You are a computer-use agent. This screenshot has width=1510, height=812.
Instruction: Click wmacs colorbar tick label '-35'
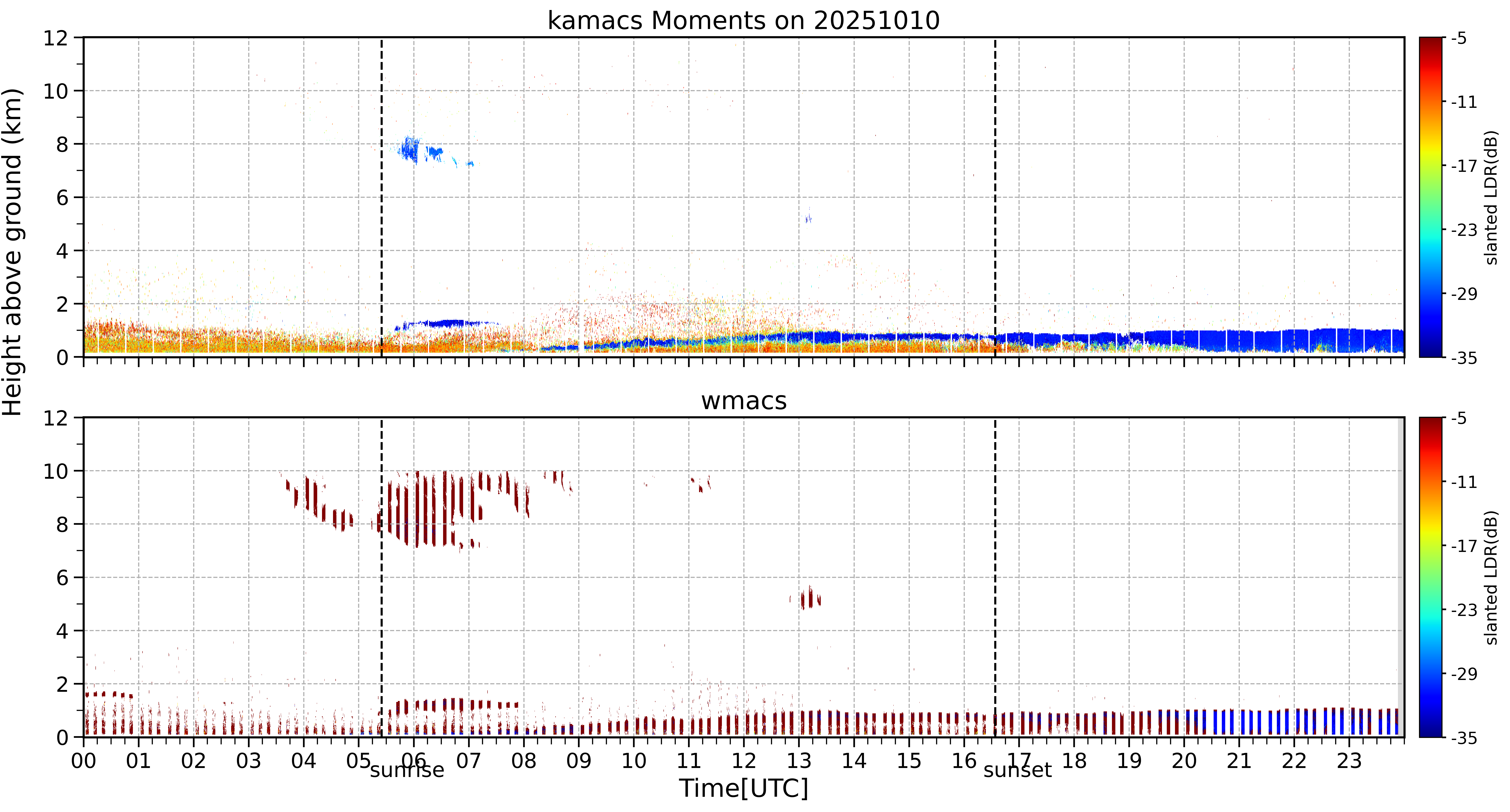pyautogui.click(x=1464, y=738)
